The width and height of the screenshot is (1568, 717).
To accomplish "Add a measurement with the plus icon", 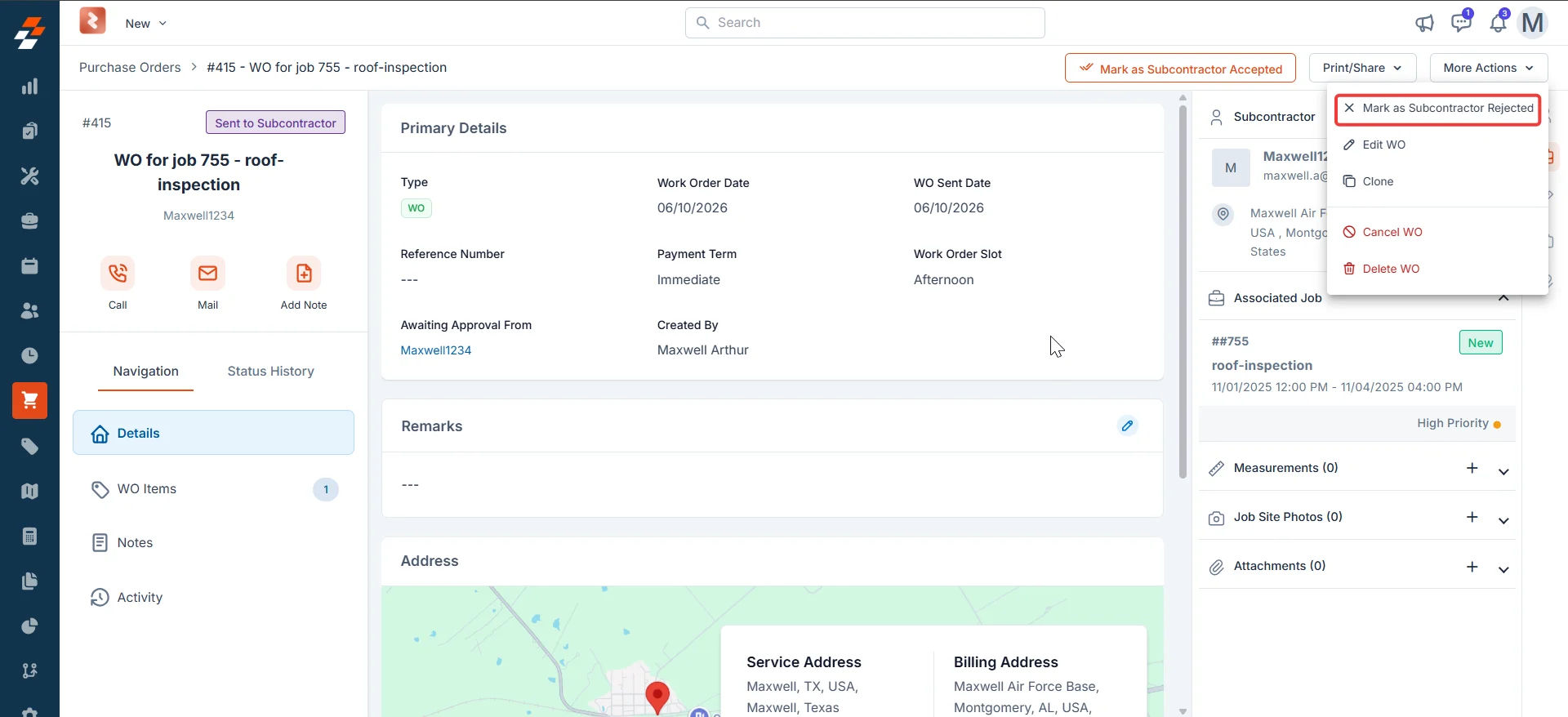I will [1472, 468].
